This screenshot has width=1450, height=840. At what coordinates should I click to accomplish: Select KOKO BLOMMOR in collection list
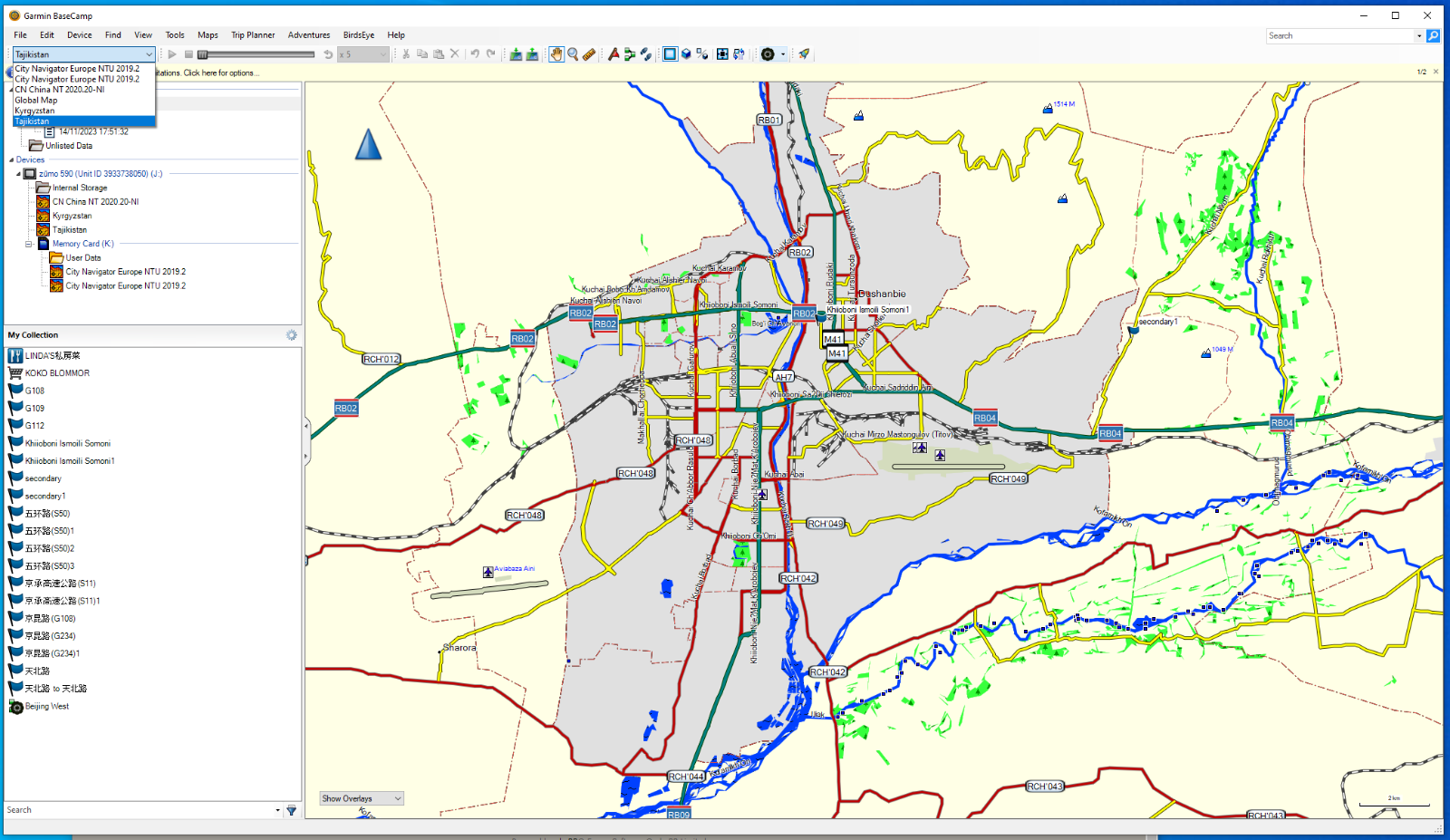(57, 373)
